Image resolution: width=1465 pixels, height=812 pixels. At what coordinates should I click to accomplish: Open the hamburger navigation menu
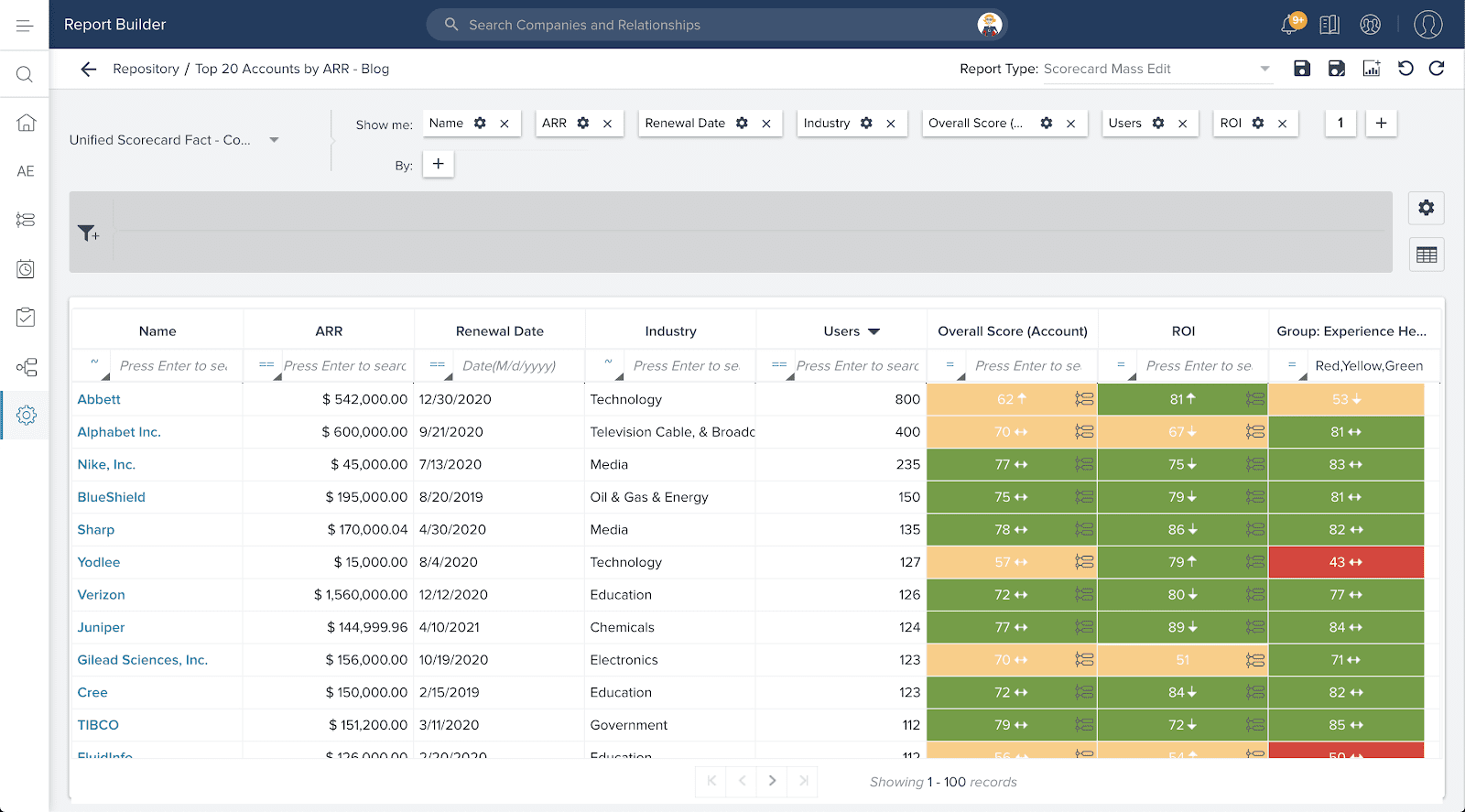click(25, 25)
